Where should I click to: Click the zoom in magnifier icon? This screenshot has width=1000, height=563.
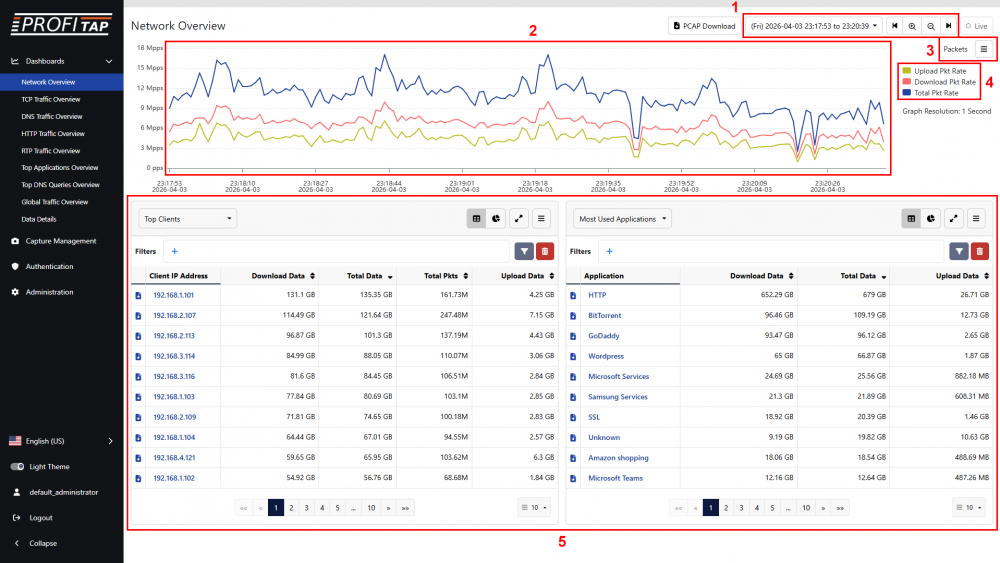[912, 26]
